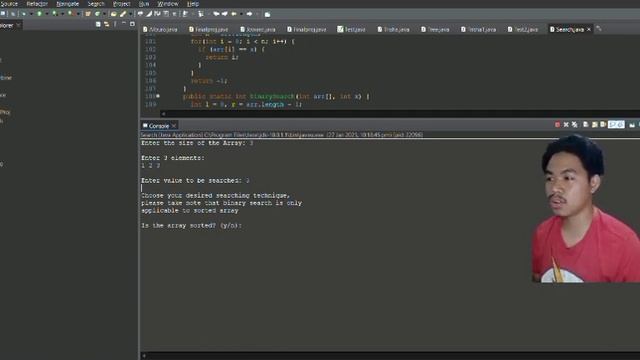Terminate the running program in Console

[557, 124]
